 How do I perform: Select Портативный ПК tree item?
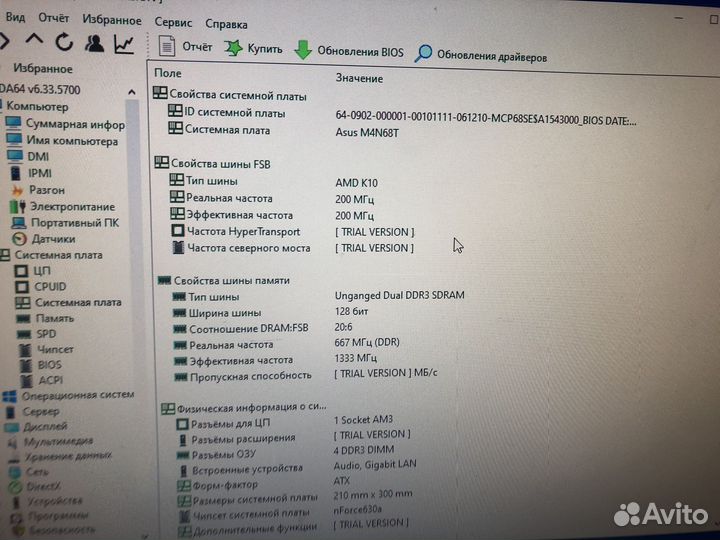tap(66, 223)
